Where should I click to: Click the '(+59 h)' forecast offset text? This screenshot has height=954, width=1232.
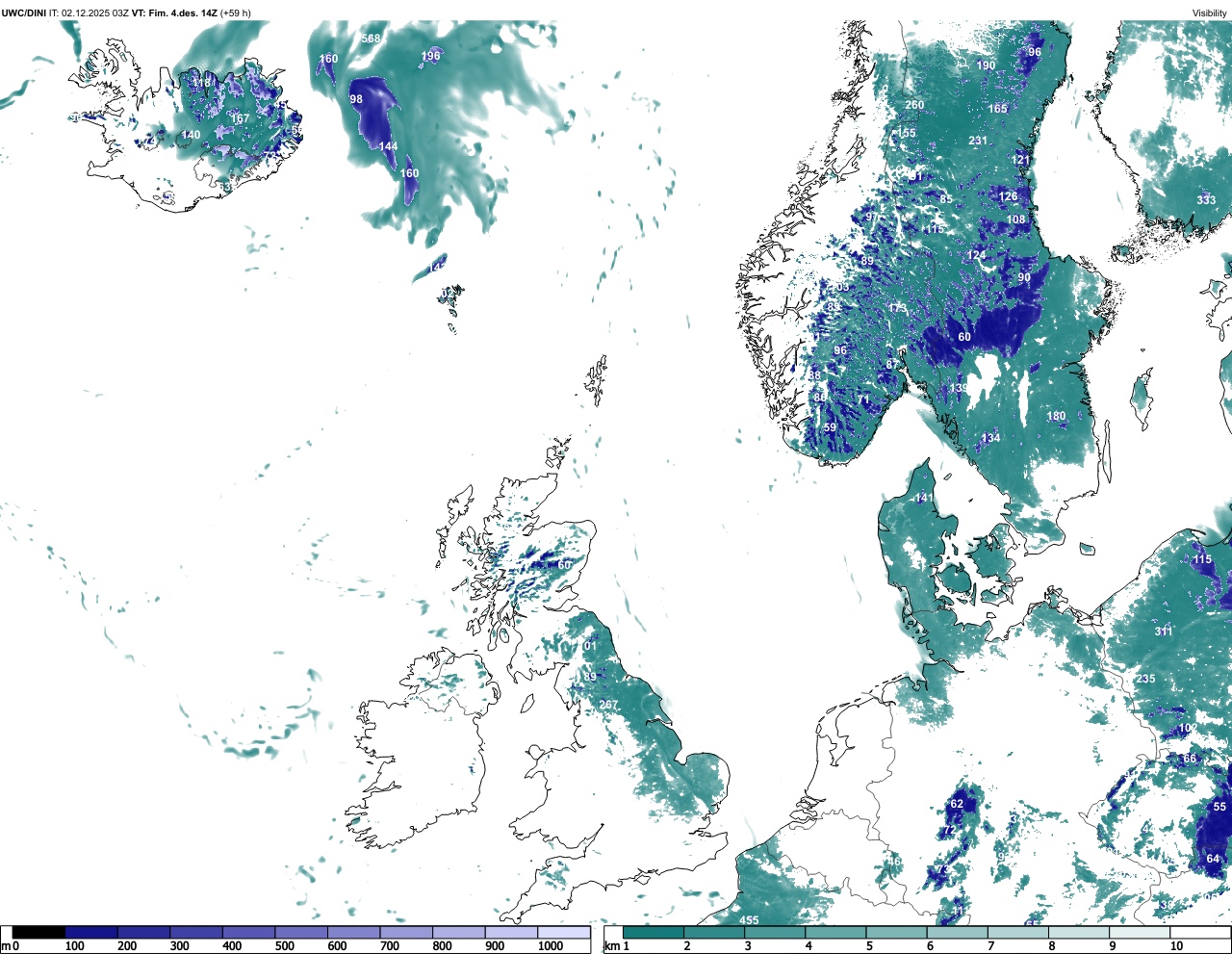[236, 13]
